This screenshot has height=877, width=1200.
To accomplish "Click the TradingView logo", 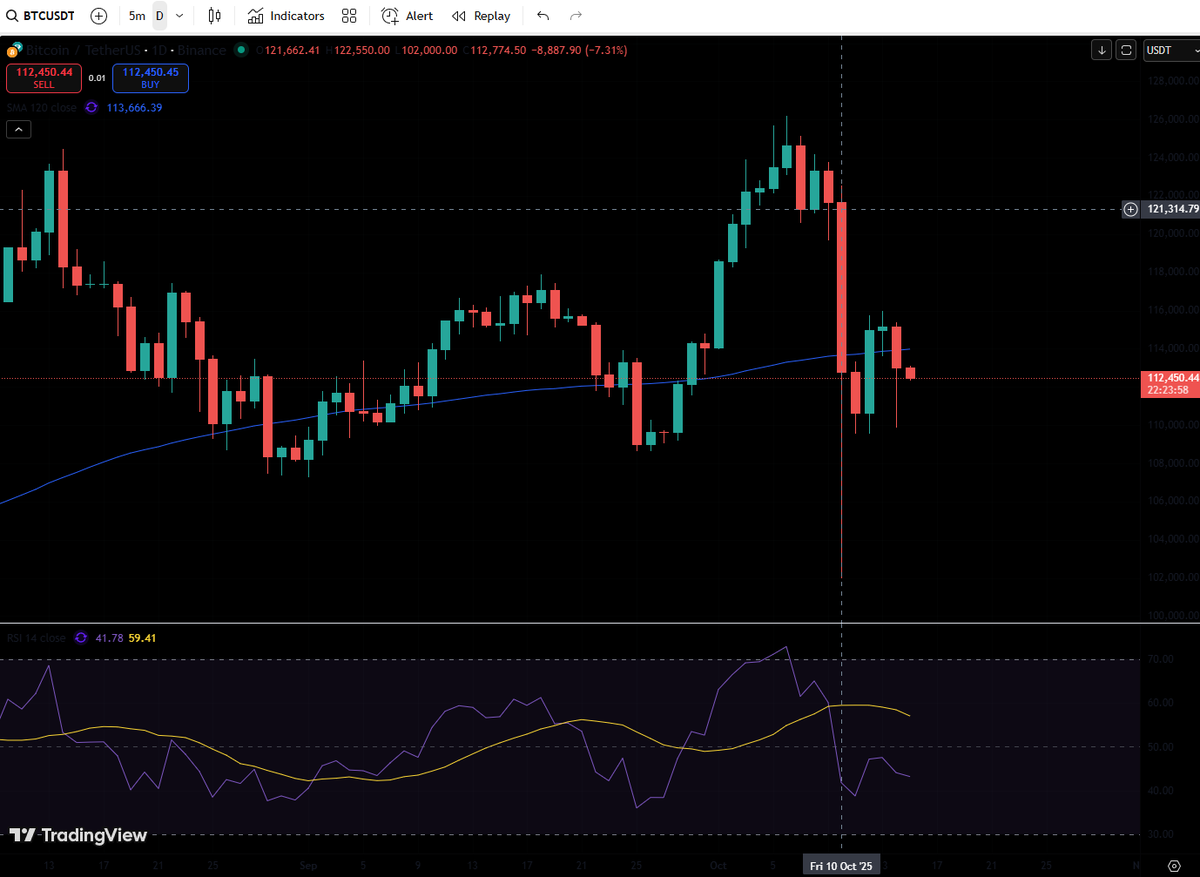I will (78, 835).
